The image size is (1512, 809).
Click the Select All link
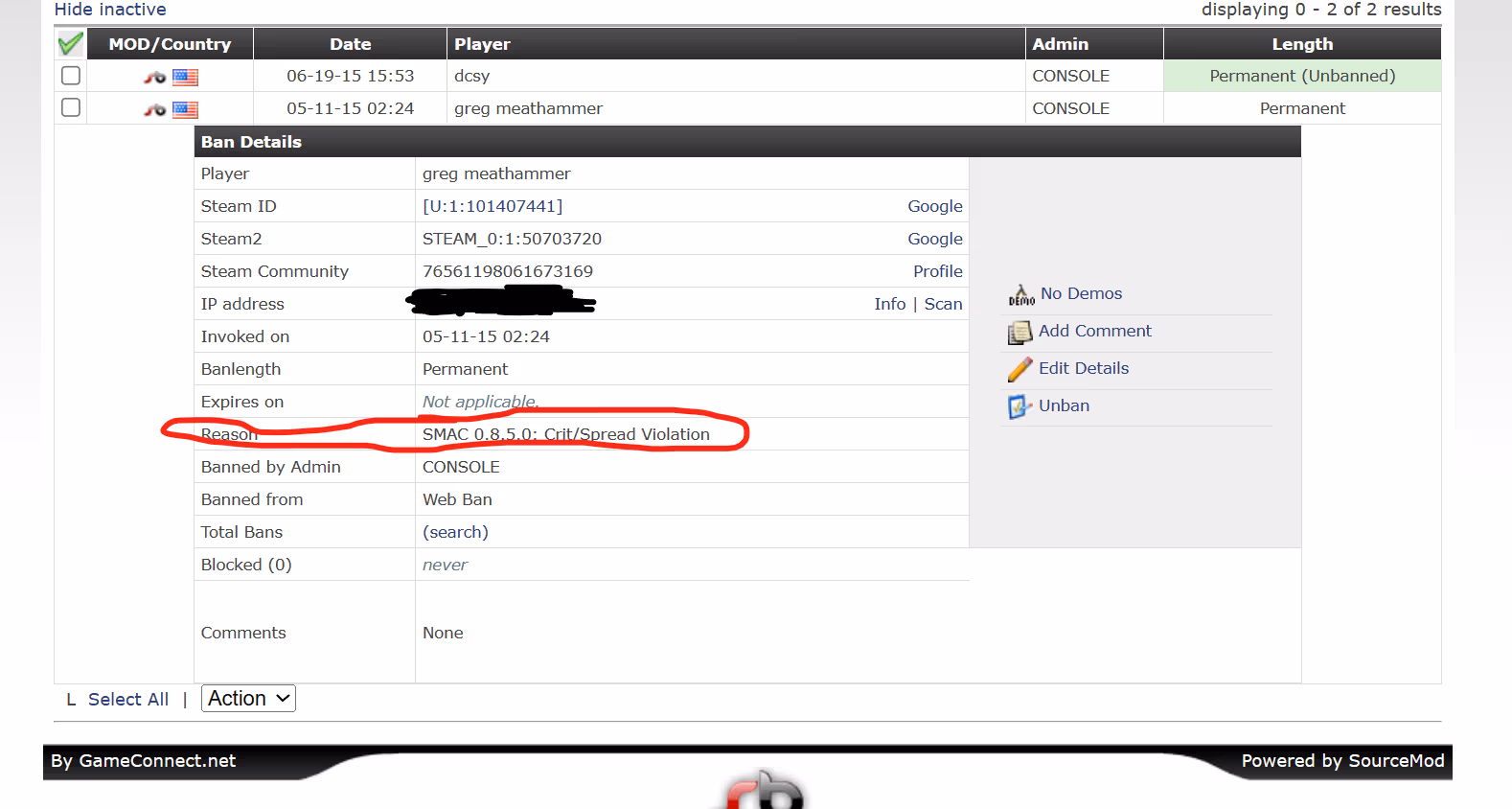(128, 700)
